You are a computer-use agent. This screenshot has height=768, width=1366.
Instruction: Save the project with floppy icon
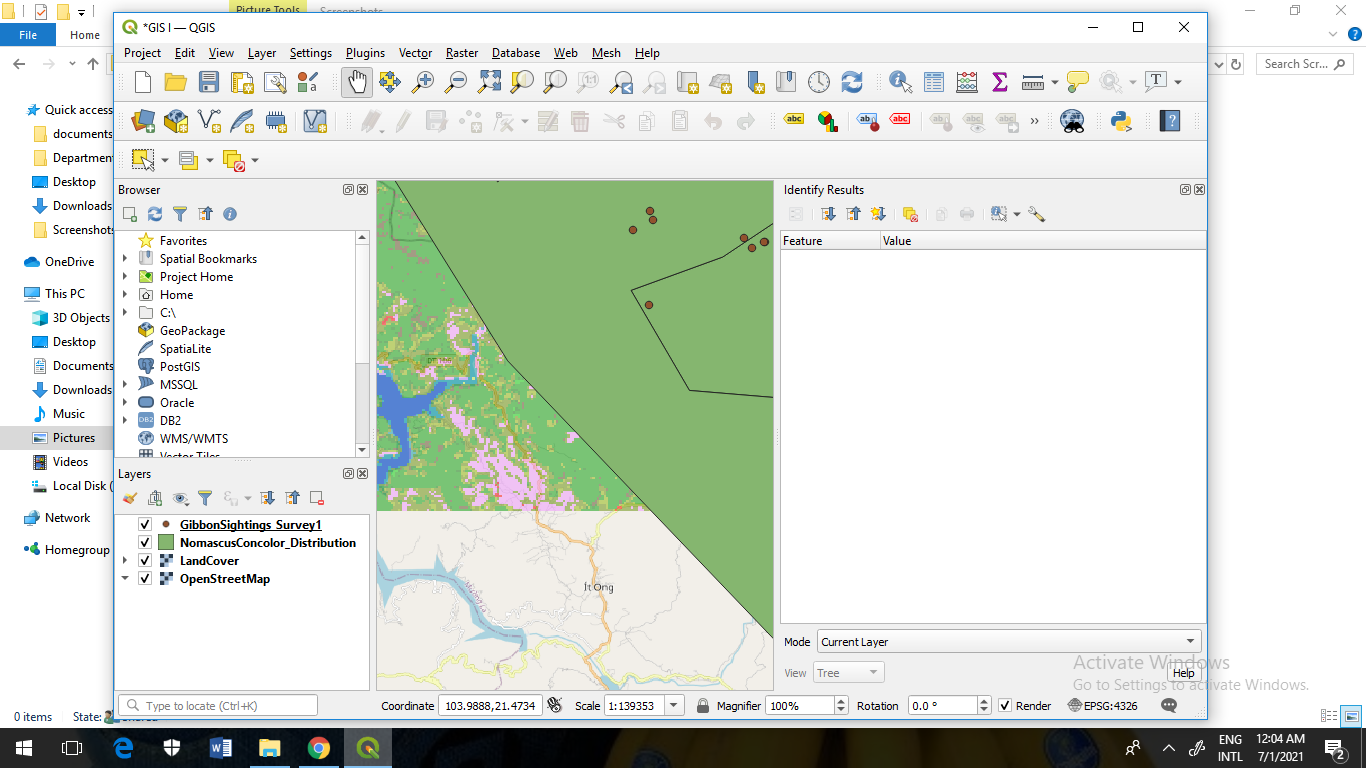[x=209, y=82]
